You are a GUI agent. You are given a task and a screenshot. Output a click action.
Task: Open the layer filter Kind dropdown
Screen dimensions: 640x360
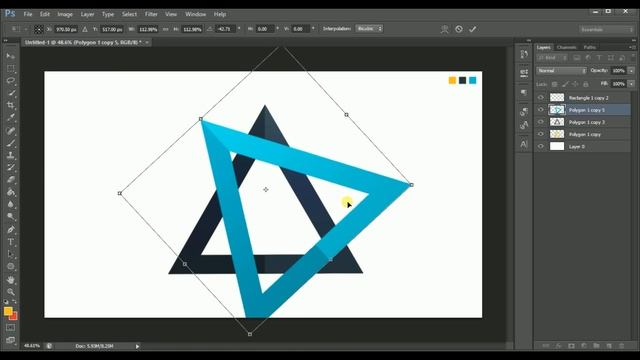(552, 58)
